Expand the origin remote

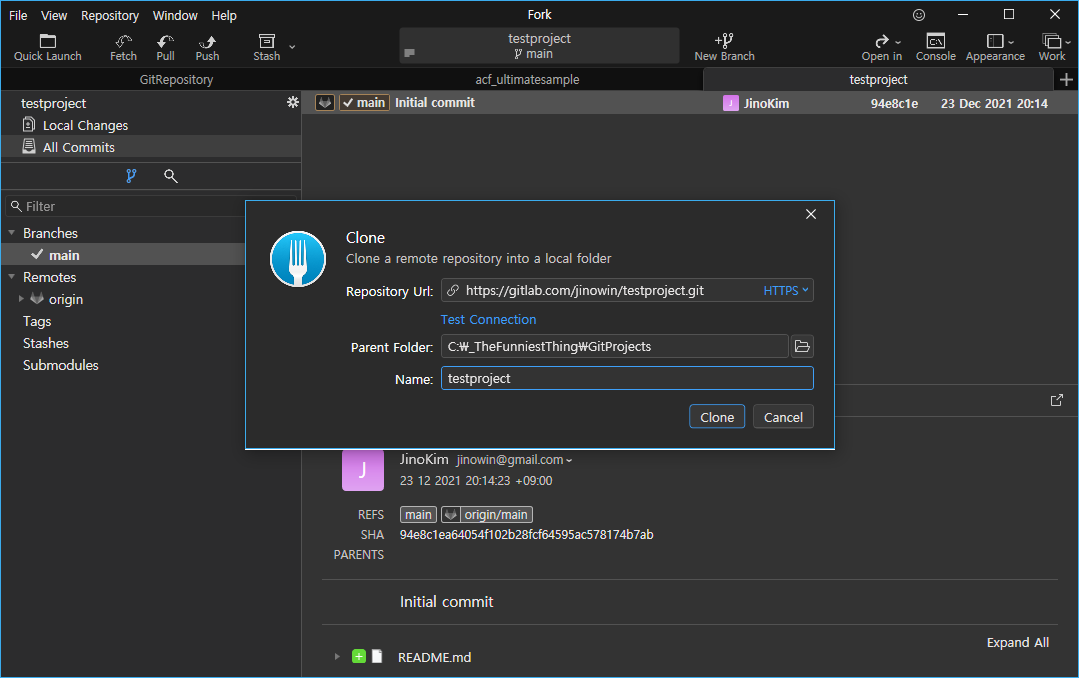[x=21, y=299]
